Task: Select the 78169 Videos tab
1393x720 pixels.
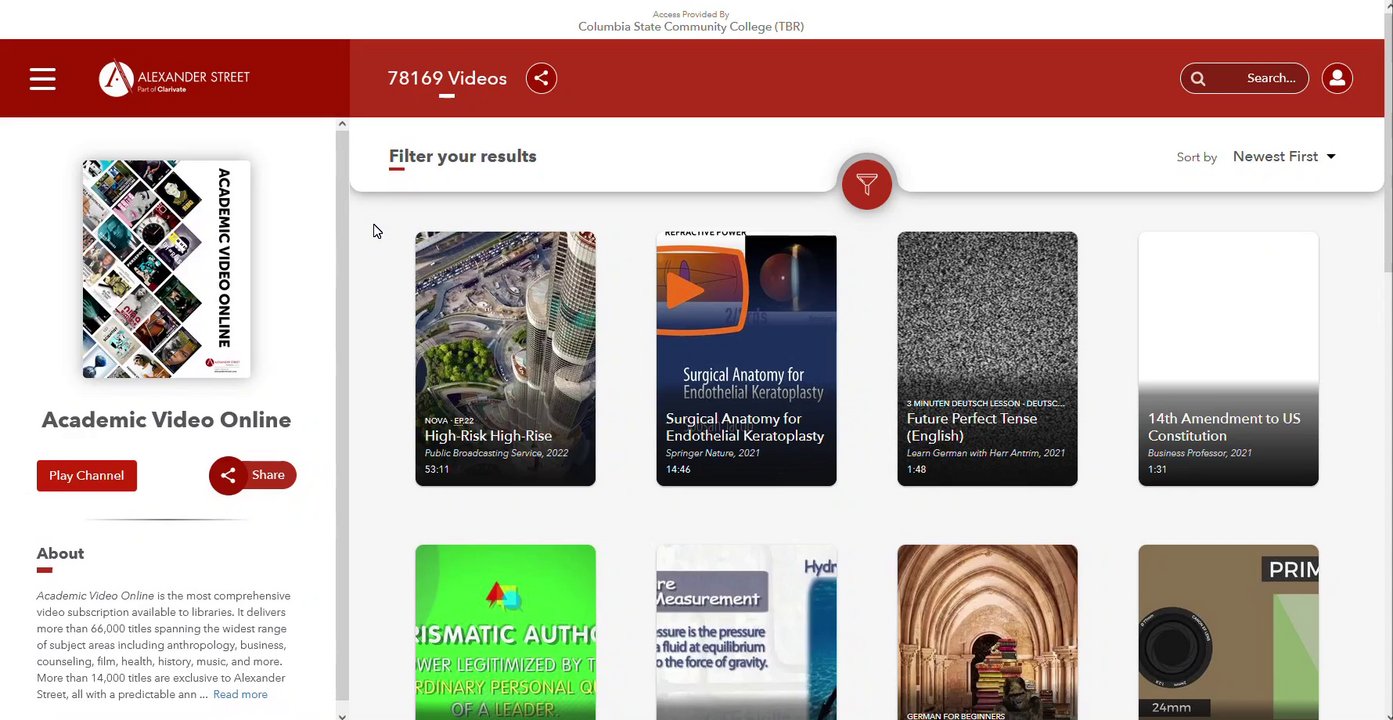Action: click(447, 78)
